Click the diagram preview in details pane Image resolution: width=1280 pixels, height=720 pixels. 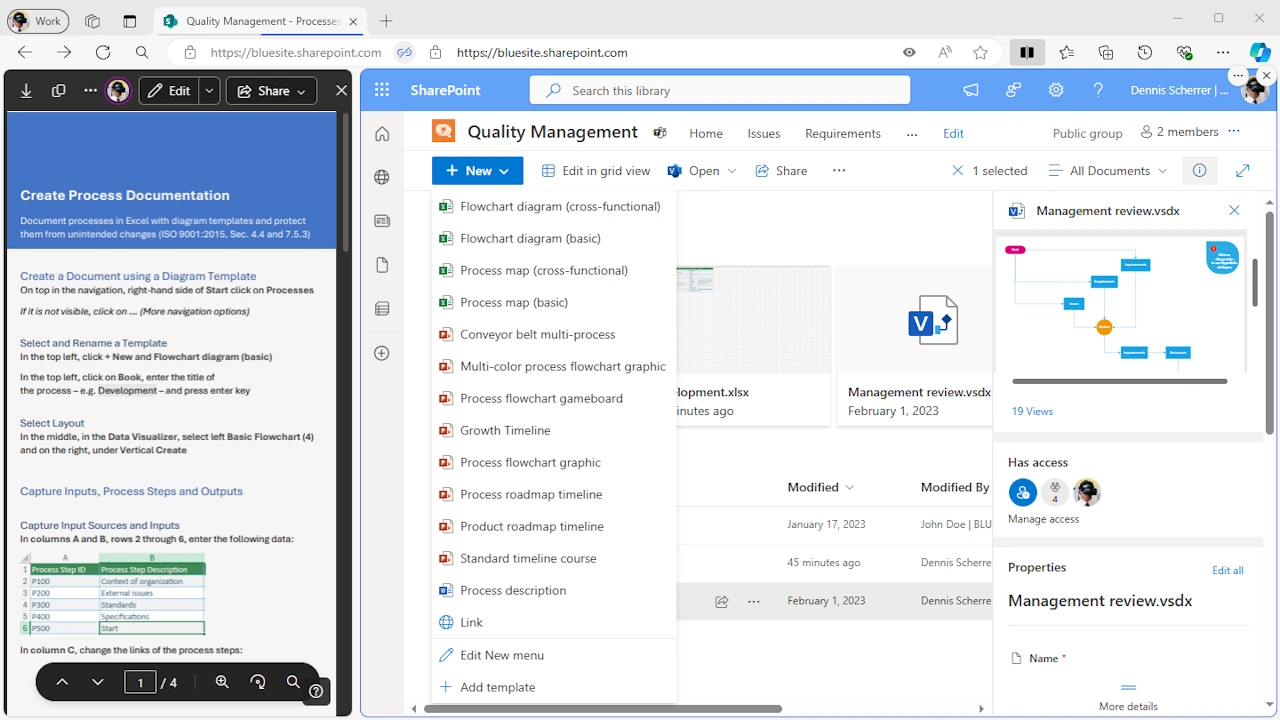(x=1120, y=303)
